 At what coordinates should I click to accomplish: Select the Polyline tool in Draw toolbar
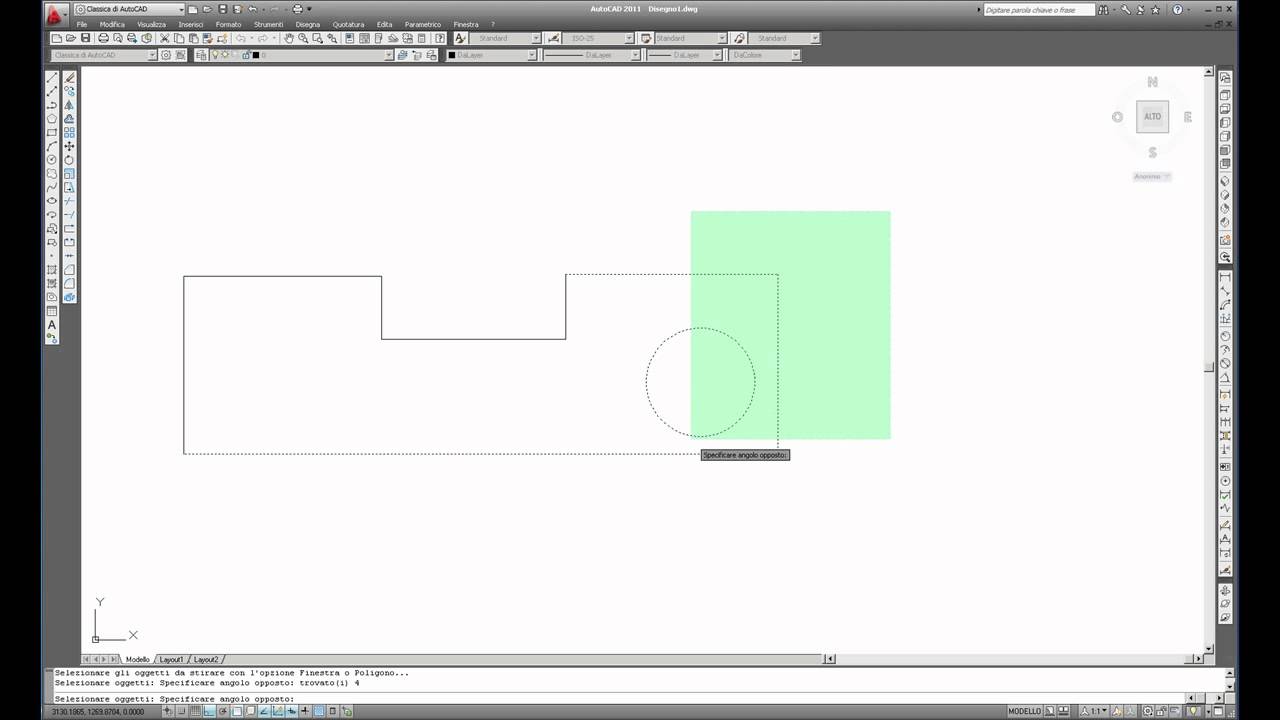coord(52,105)
